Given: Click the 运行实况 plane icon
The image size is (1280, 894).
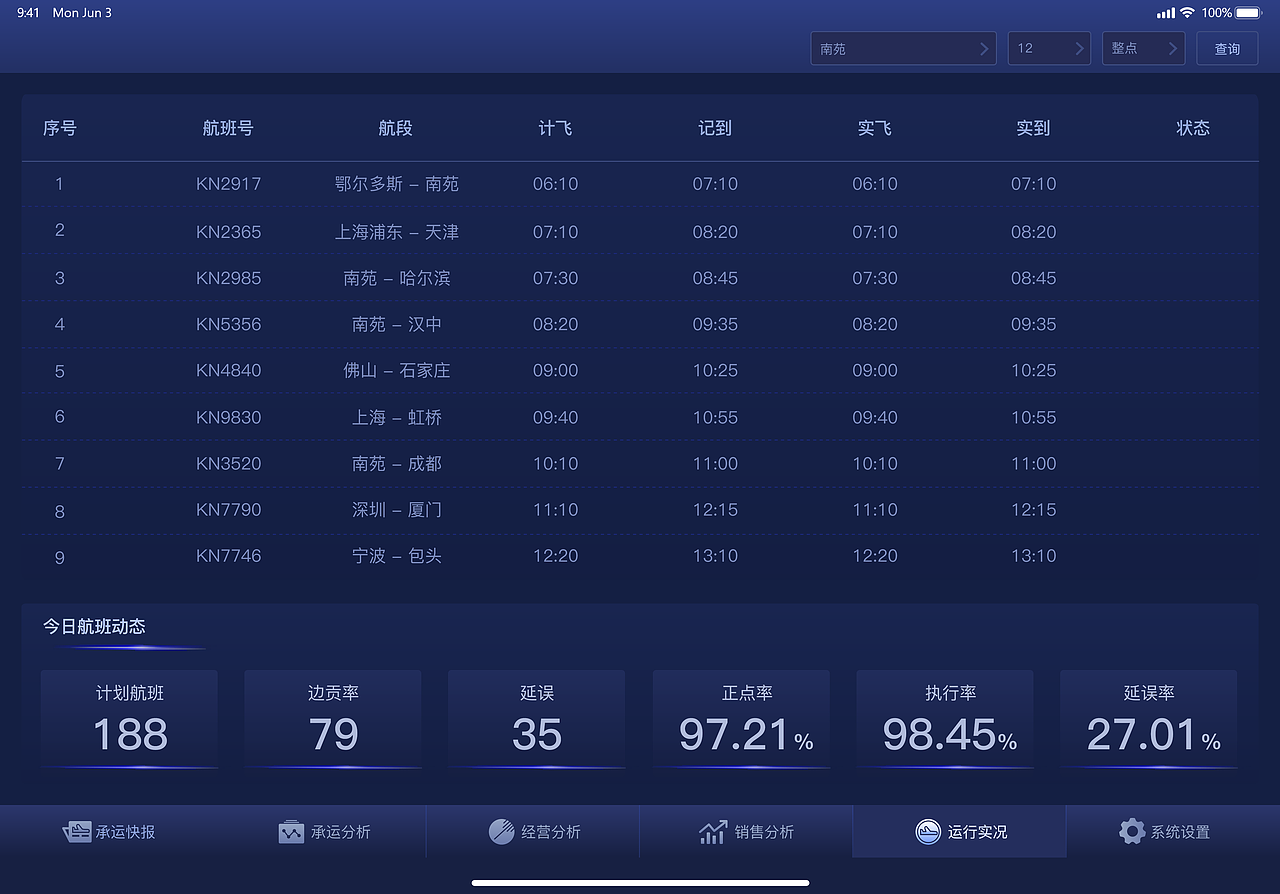Looking at the screenshot, I should (928, 831).
